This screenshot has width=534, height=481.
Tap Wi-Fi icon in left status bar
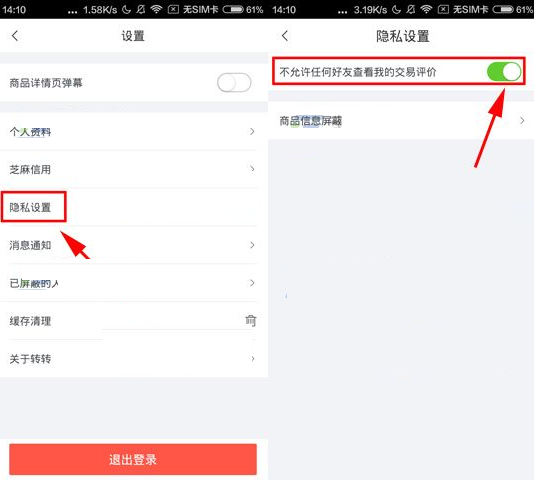pyautogui.click(x=156, y=10)
